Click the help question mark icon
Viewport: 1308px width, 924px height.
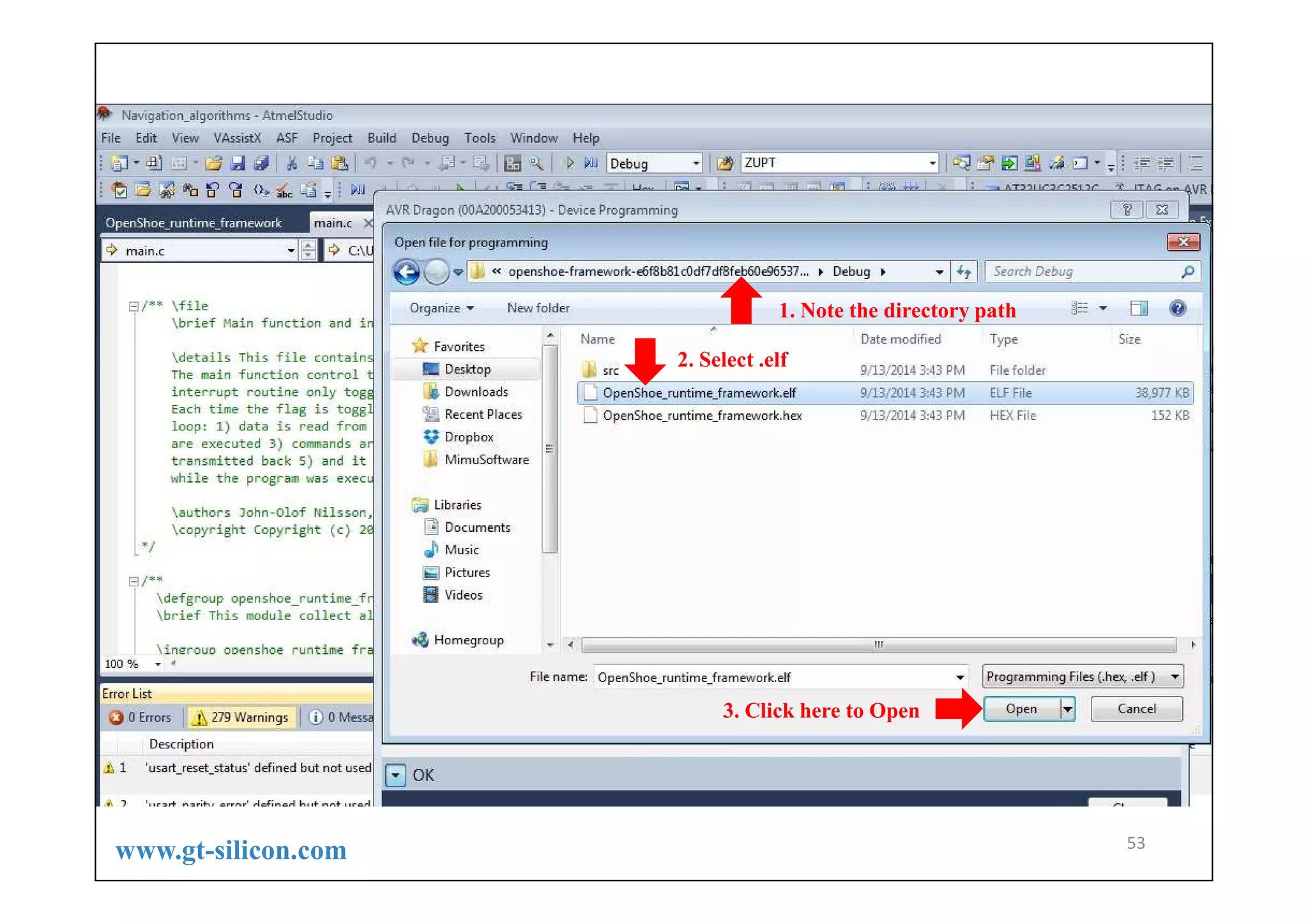pyautogui.click(x=1177, y=308)
